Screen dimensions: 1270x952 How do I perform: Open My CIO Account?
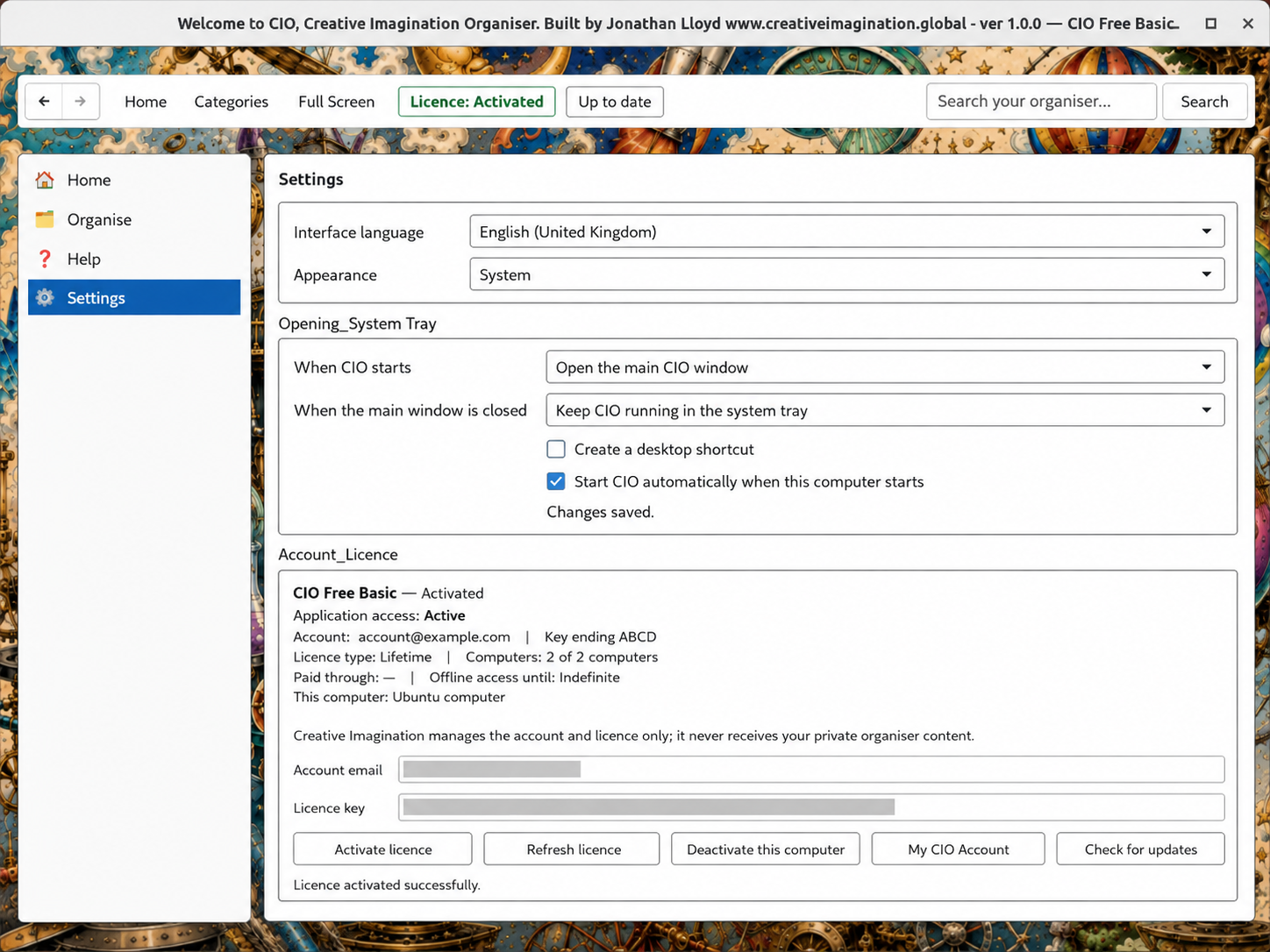pos(959,849)
